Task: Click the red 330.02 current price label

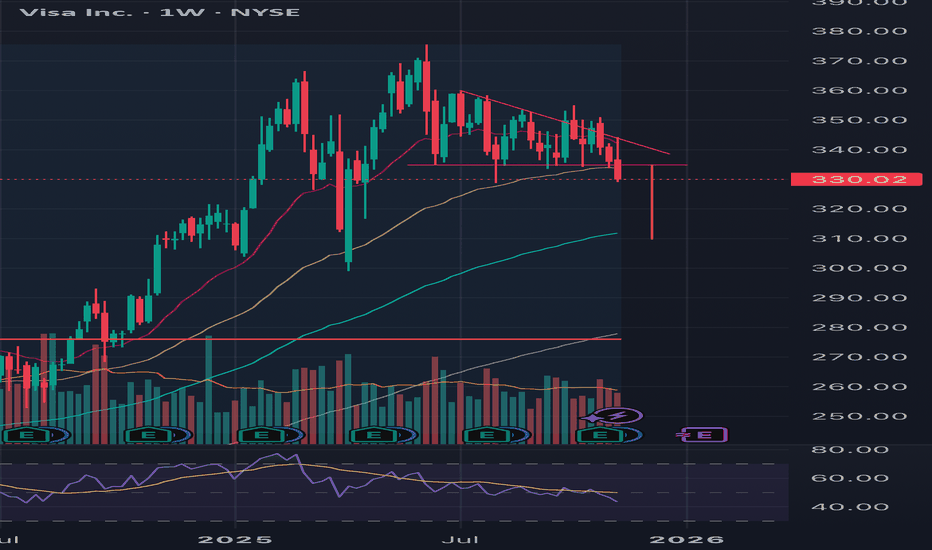Action: click(857, 180)
